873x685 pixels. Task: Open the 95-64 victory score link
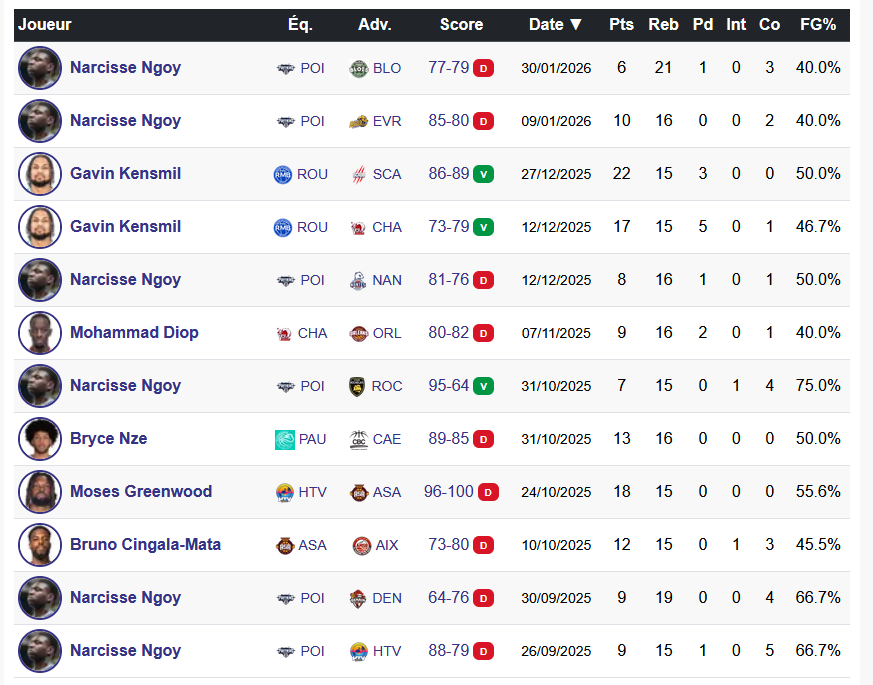(449, 385)
